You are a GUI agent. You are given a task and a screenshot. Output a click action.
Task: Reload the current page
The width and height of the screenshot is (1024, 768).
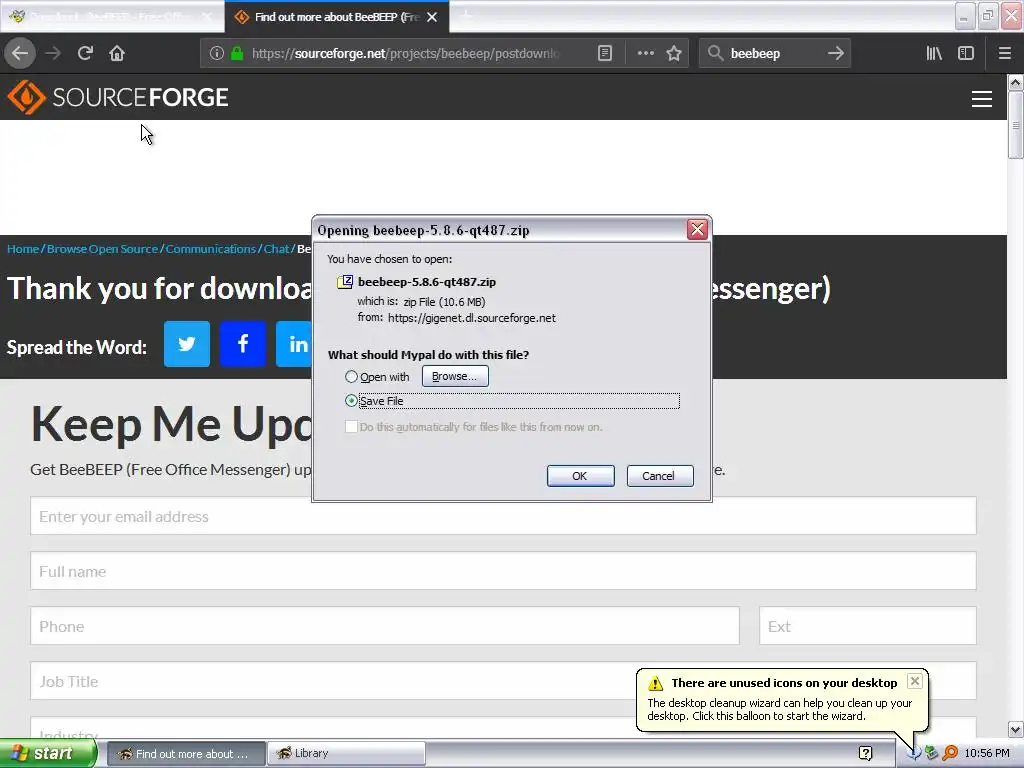[x=85, y=54]
